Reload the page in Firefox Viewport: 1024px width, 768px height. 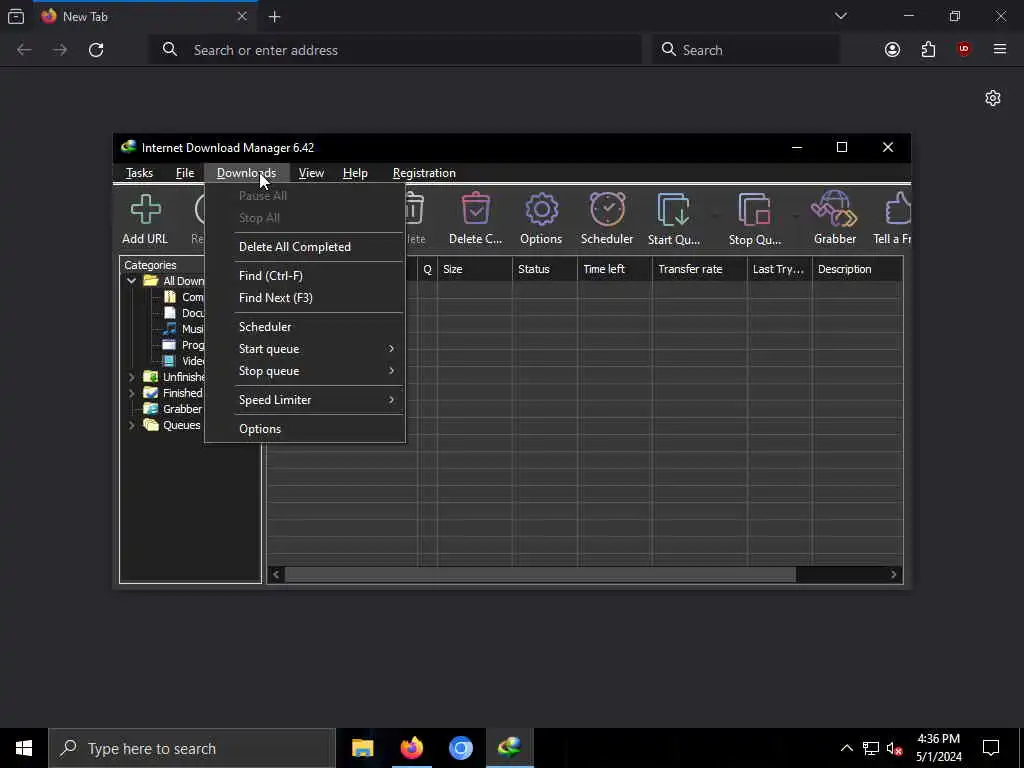pyautogui.click(x=96, y=50)
